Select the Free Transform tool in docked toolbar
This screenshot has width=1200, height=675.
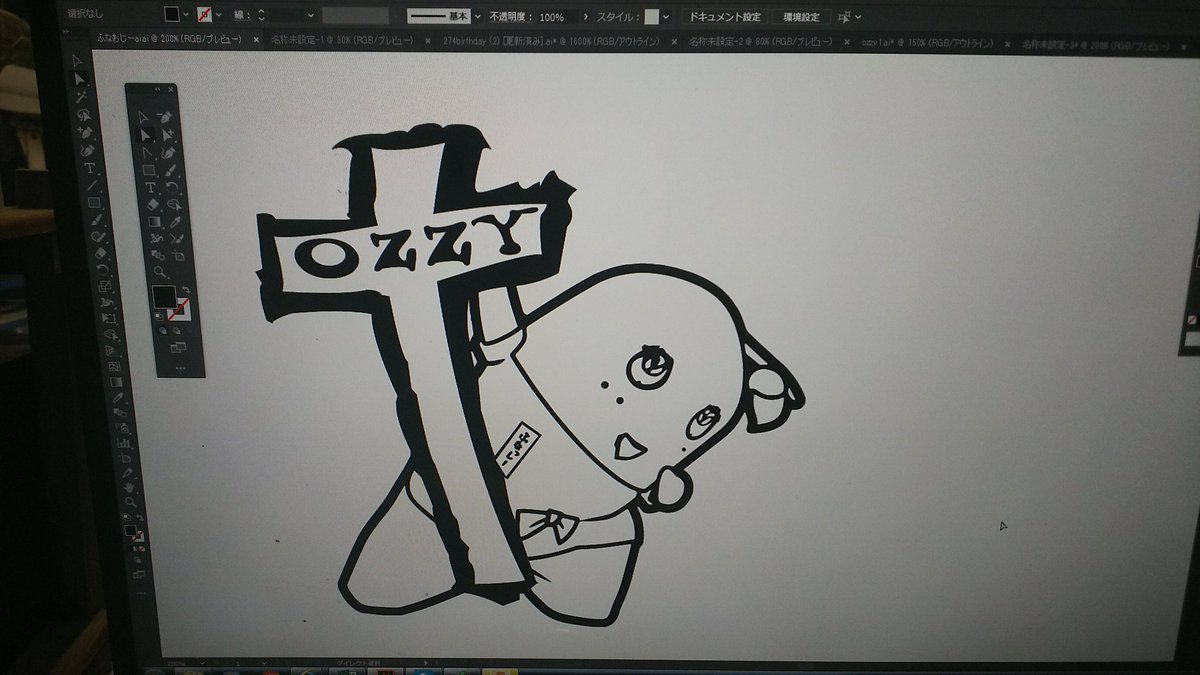tap(108, 321)
